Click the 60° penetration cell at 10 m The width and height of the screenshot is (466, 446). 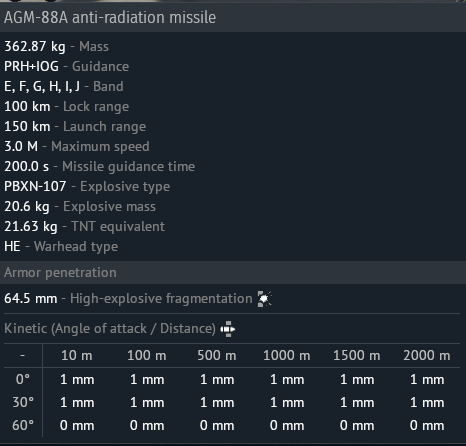77,426
